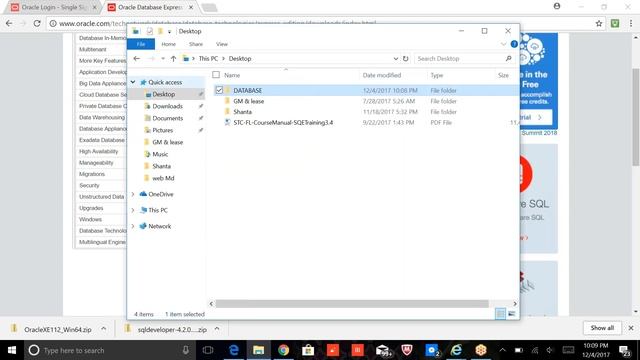
Task: Expand the OneDrive tree node
Action: pos(133,194)
